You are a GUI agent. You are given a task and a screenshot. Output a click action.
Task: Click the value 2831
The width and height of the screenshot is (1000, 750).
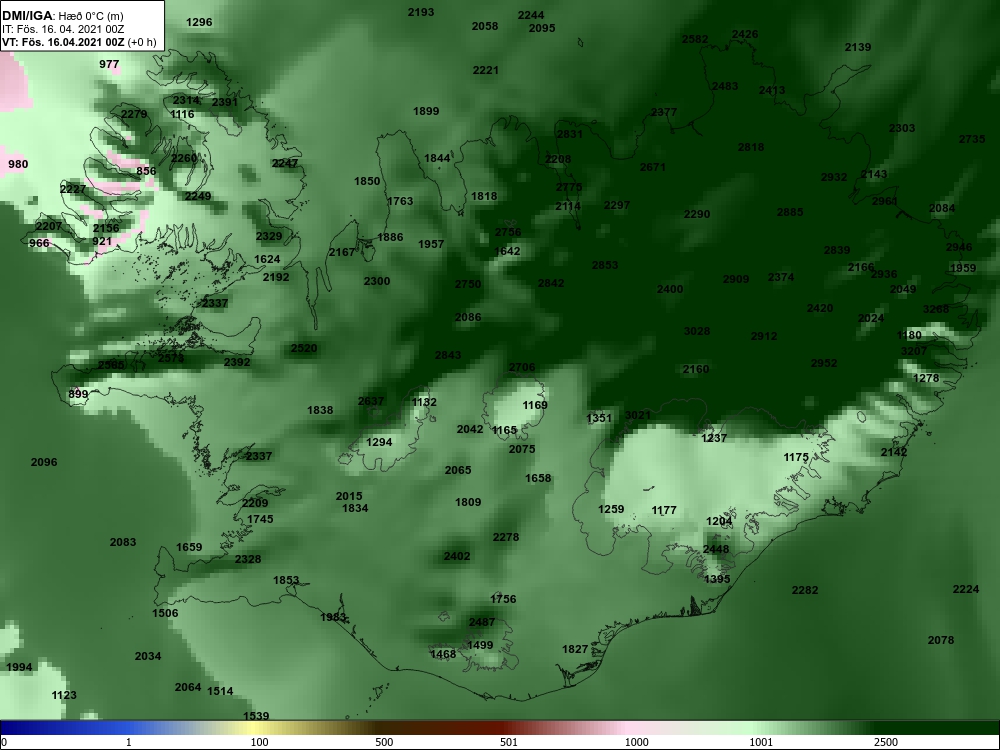pyautogui.click(x=570, y=134)
